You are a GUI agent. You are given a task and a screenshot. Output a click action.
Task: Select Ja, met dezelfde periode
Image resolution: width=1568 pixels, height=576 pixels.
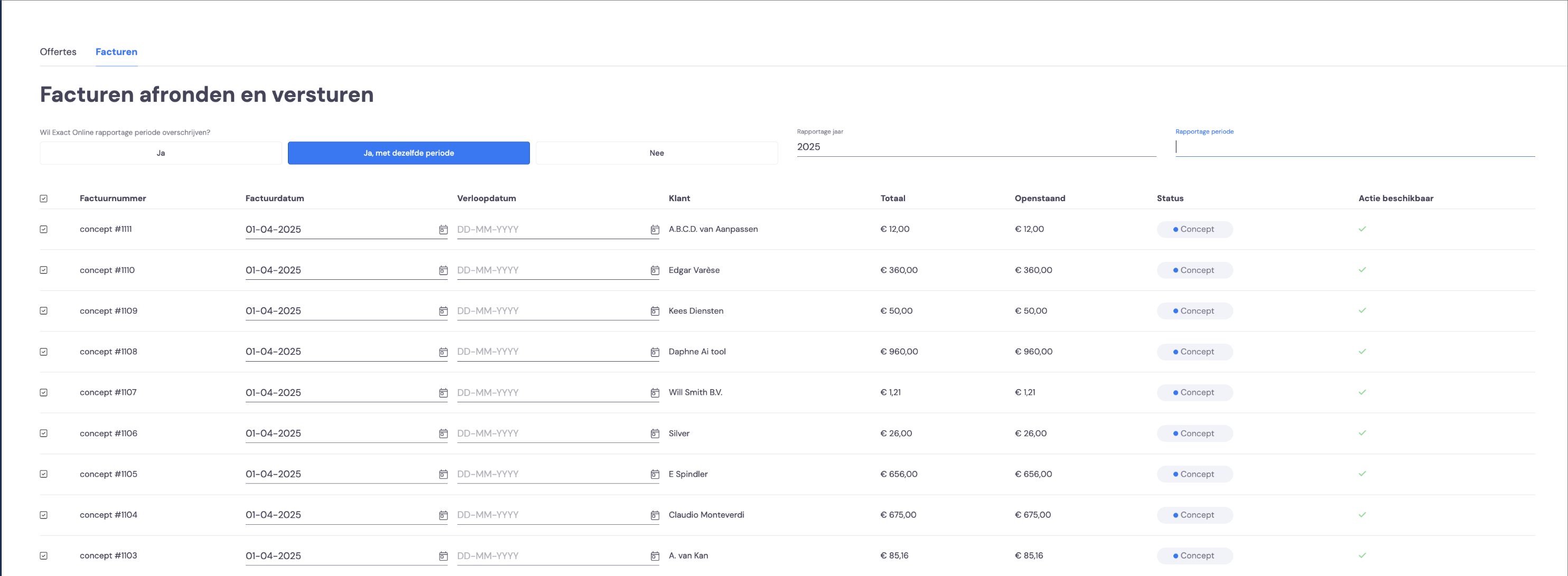click(x=408, y=153)
